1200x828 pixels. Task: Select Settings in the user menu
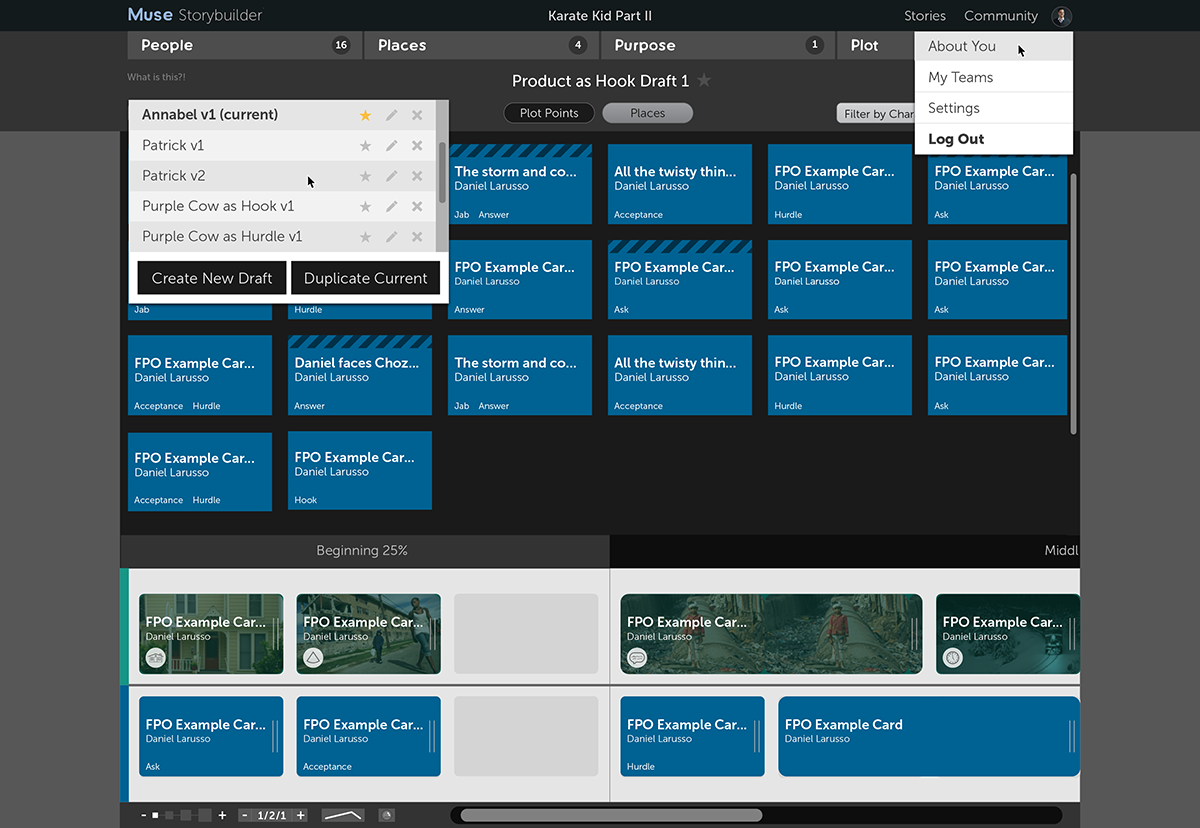[x=994, y=108]
